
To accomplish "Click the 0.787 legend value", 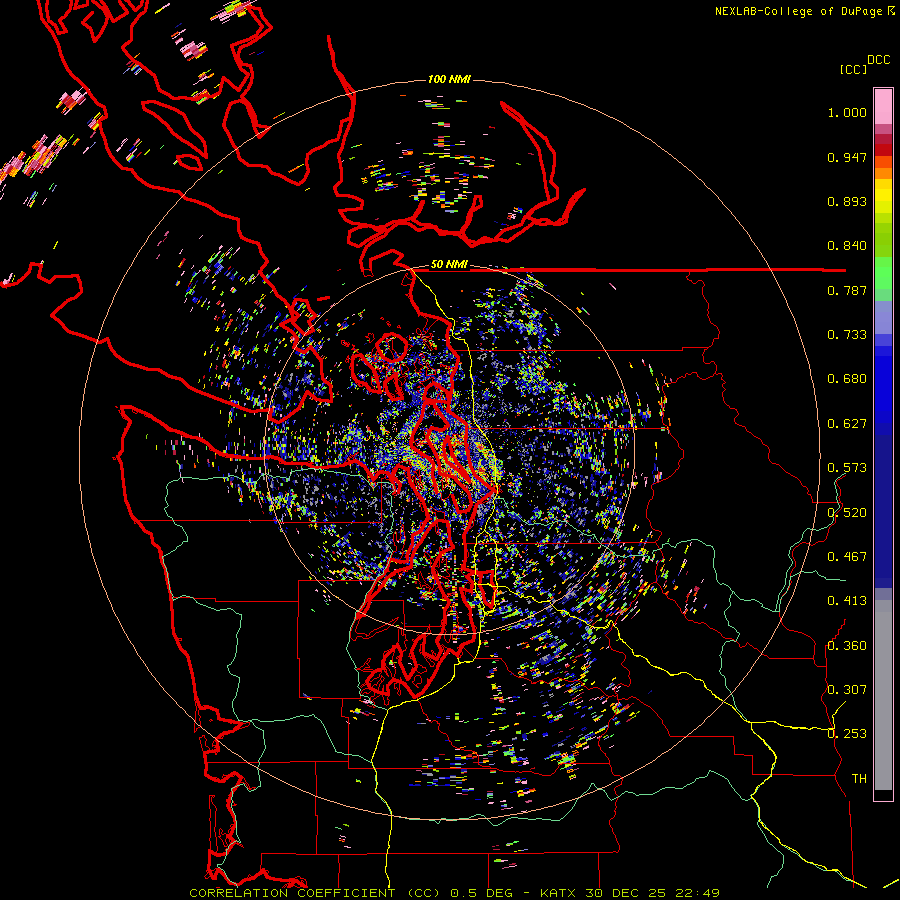I will [847, 290].
